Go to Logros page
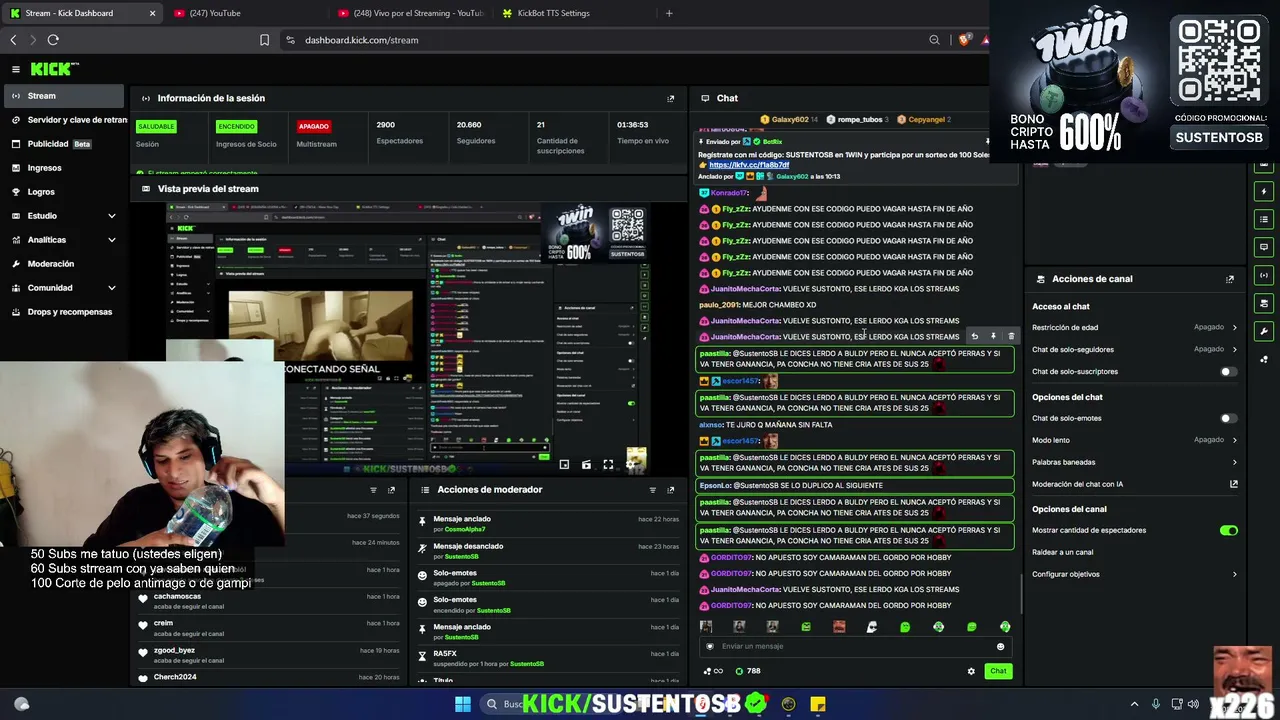1280x720 pixels. tap(64, 192)
